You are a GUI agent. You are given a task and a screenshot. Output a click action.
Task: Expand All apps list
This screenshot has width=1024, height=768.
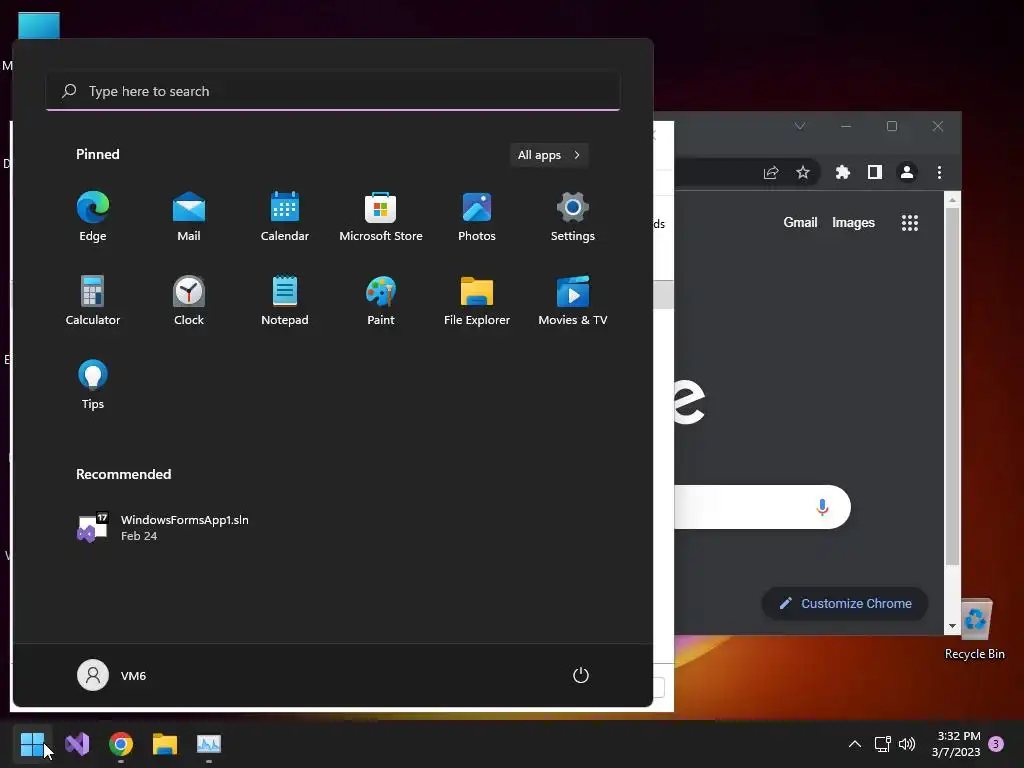point(549,155)
